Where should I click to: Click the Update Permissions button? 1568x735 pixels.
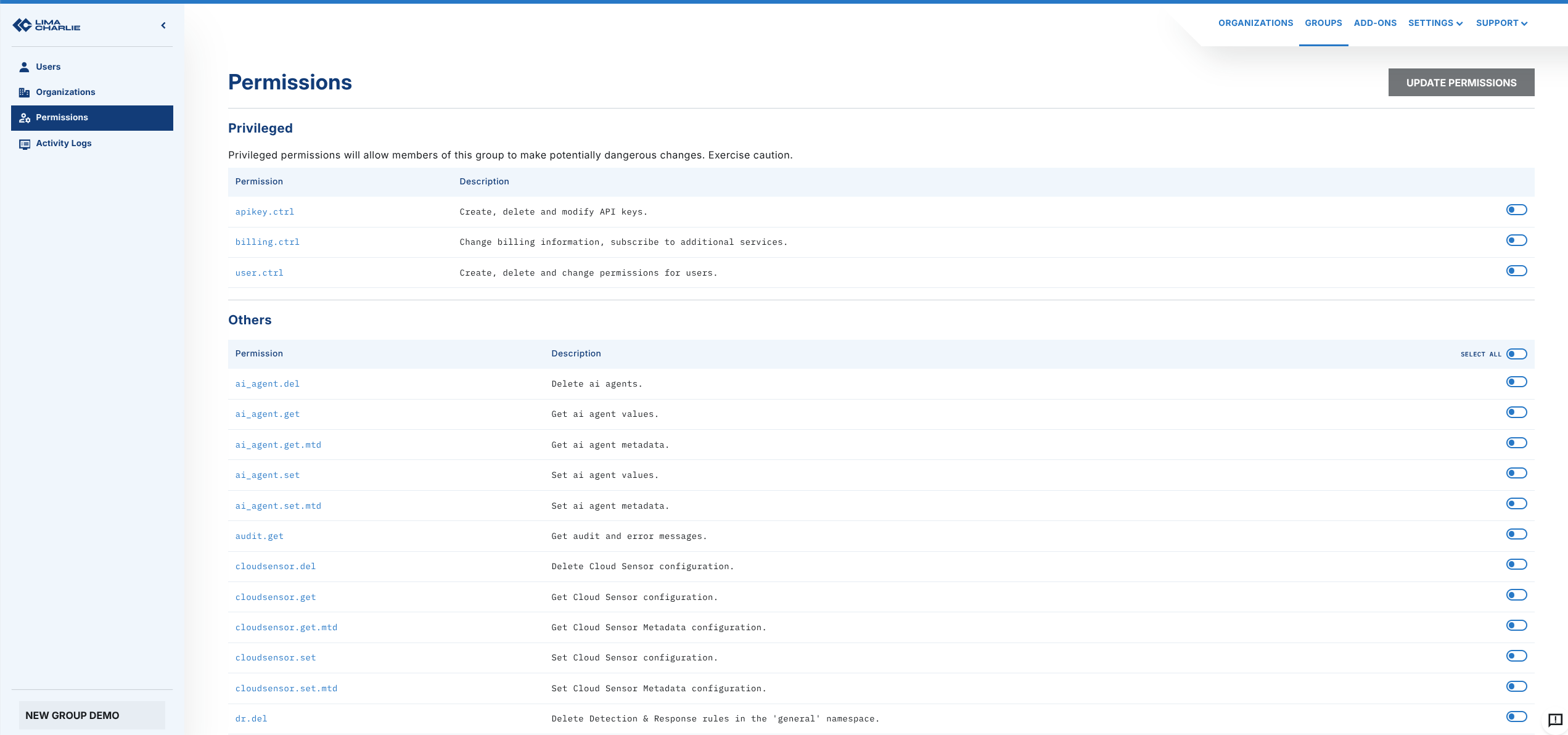click(x=1461, y=83)
